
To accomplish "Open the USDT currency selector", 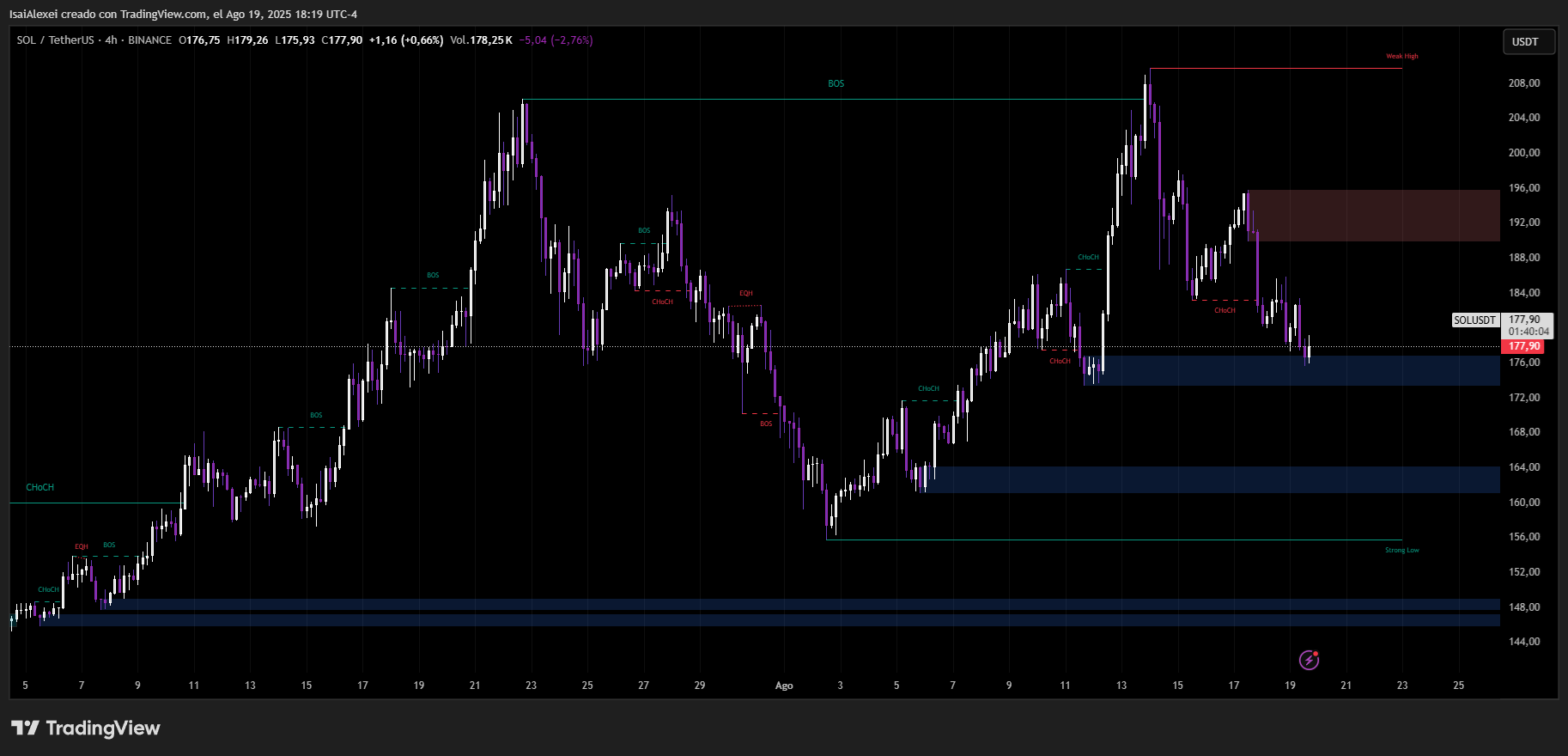I will [x=1525, y=42].
